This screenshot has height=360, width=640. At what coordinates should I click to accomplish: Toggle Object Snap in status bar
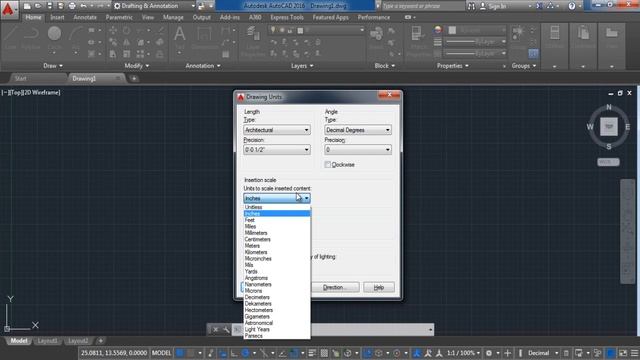(x=294, y=353)
